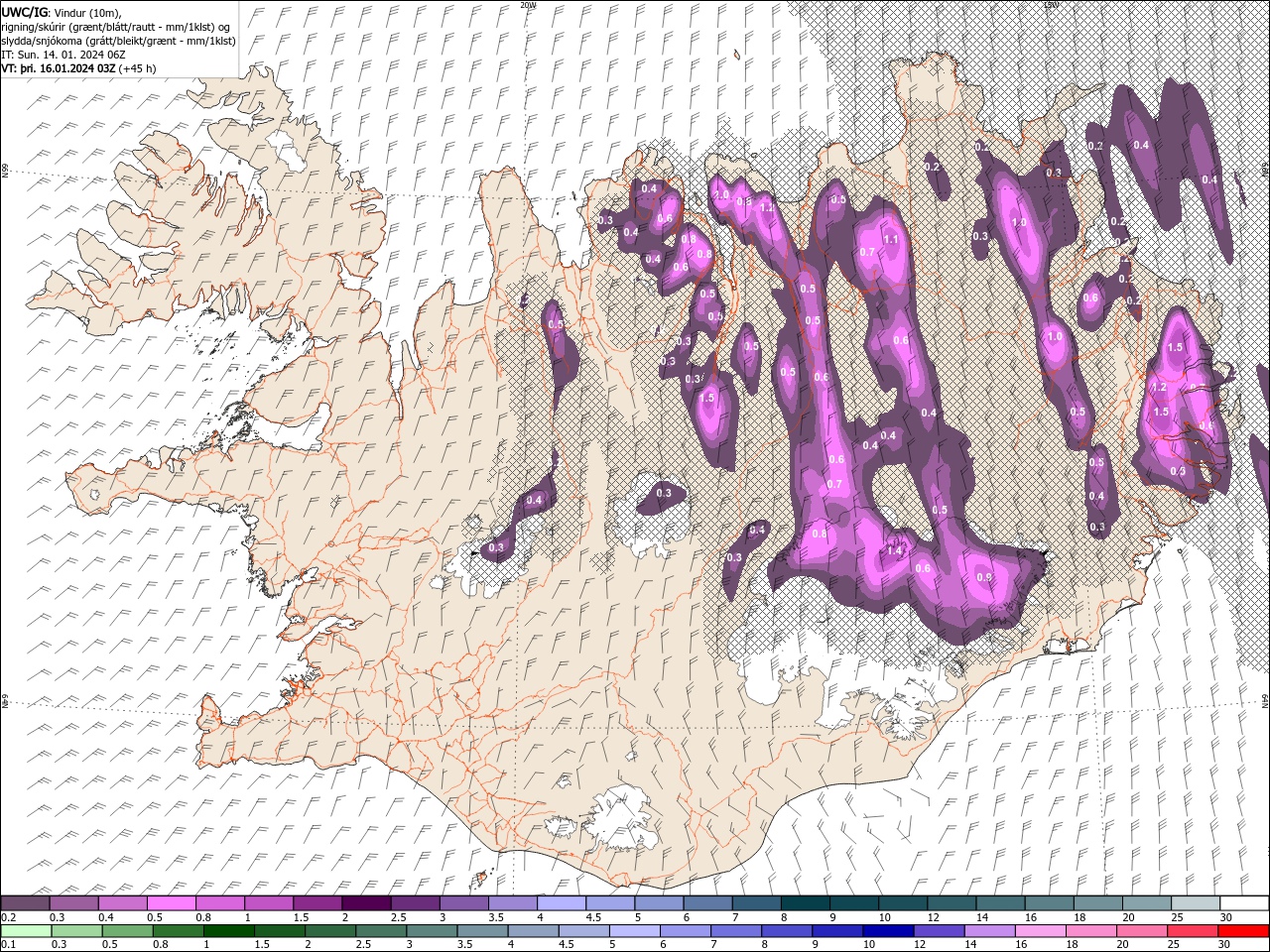This screenshot has height=952, width=1270.
Task: Pick the darkest green rain swatch labeled 1
Action: click(x=228, y=931)
